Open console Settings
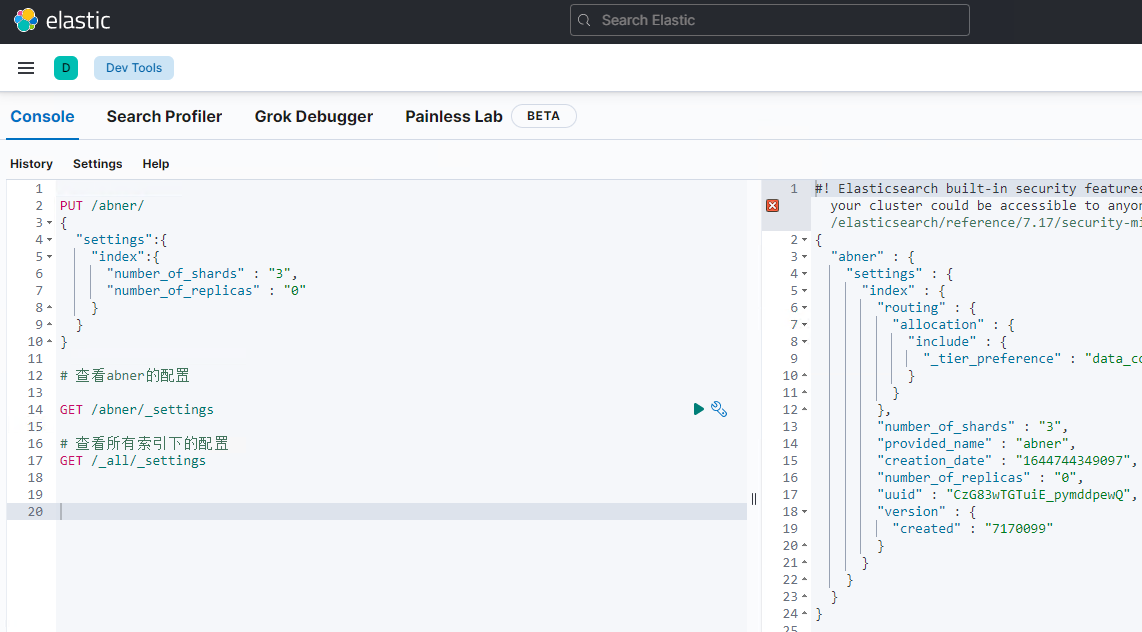 click(98, 164)
